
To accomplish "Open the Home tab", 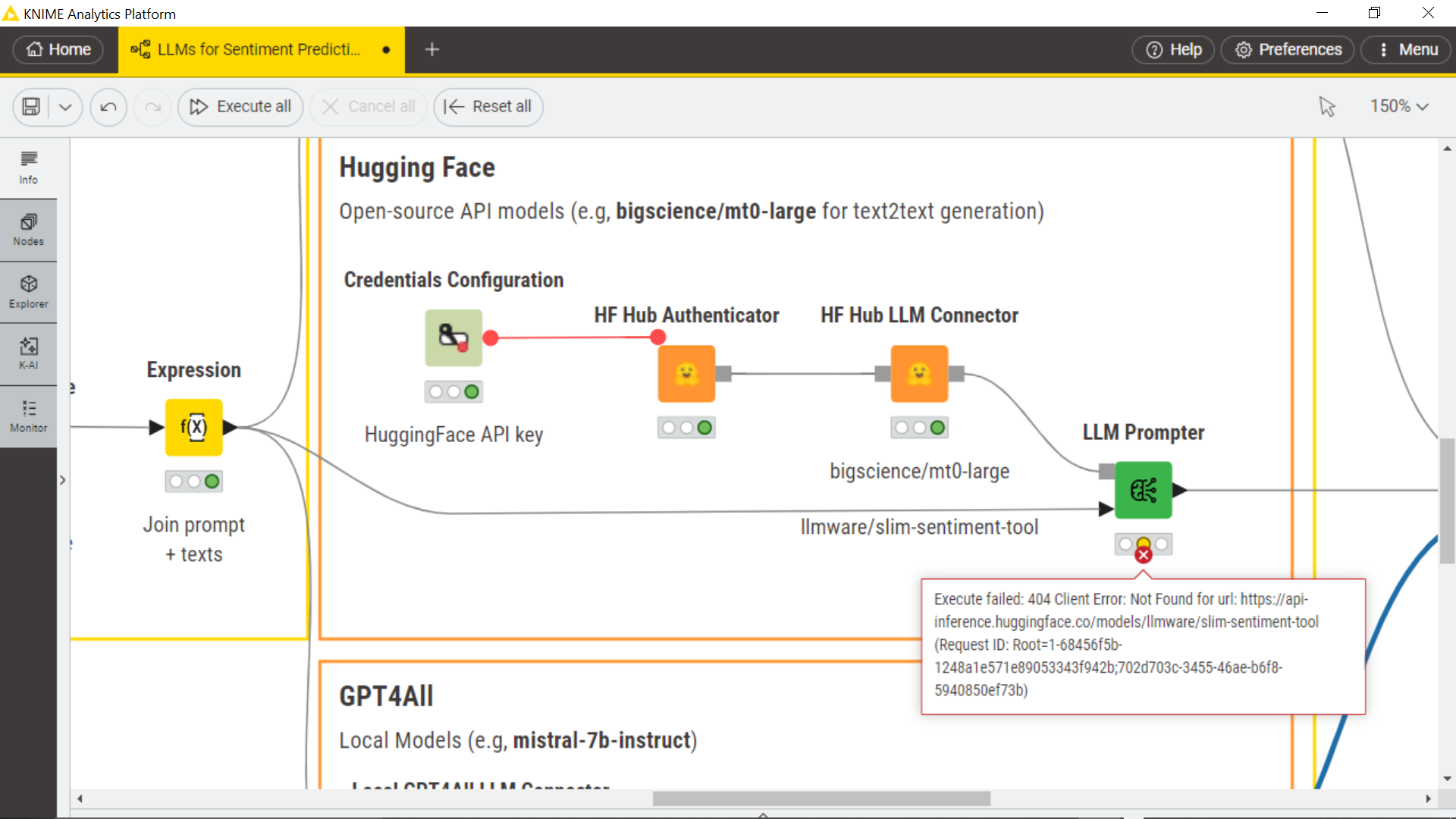I will click(x=58, y=49).
